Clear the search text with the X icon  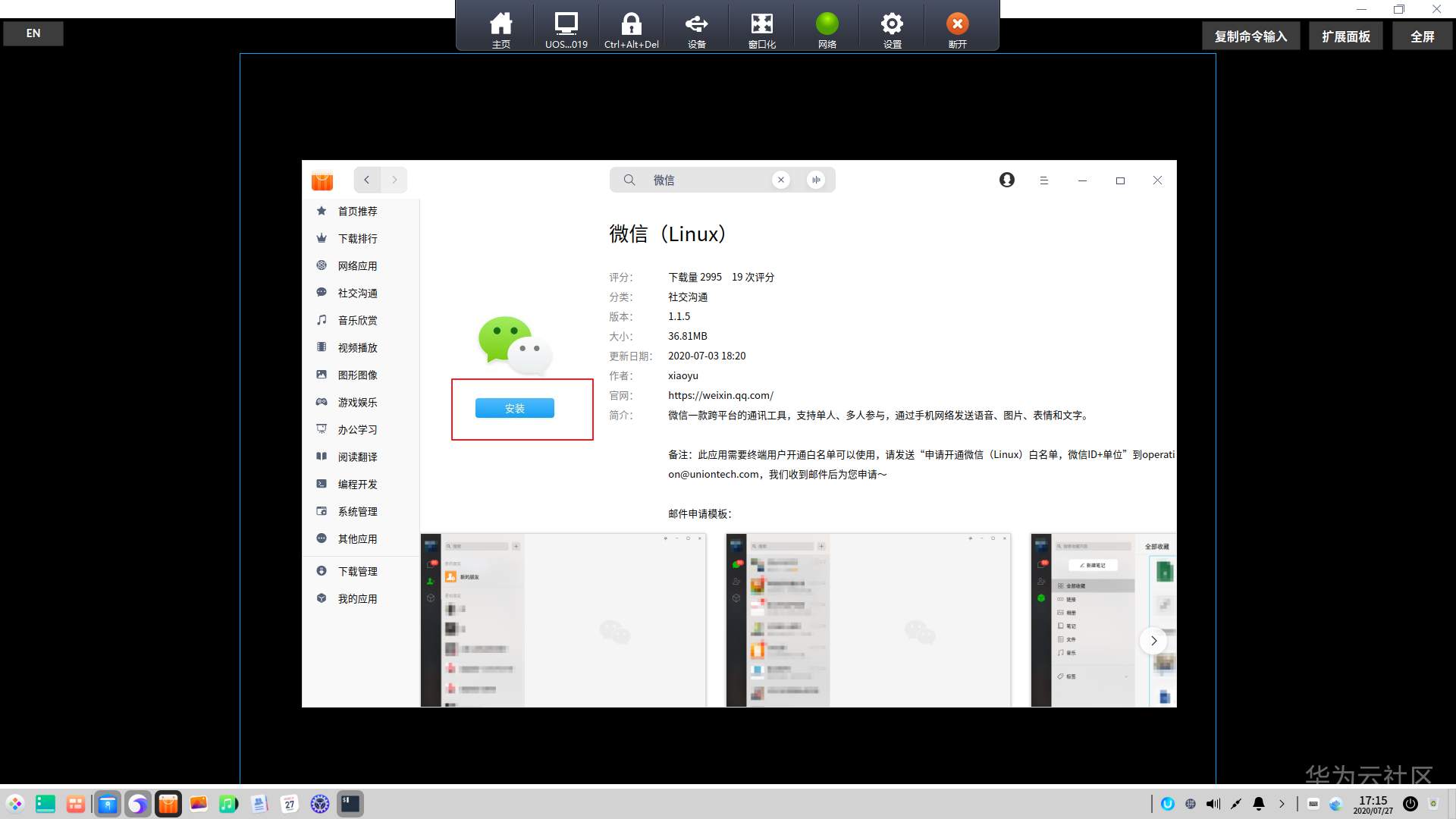pyautogui.click(x=781, y=180)
